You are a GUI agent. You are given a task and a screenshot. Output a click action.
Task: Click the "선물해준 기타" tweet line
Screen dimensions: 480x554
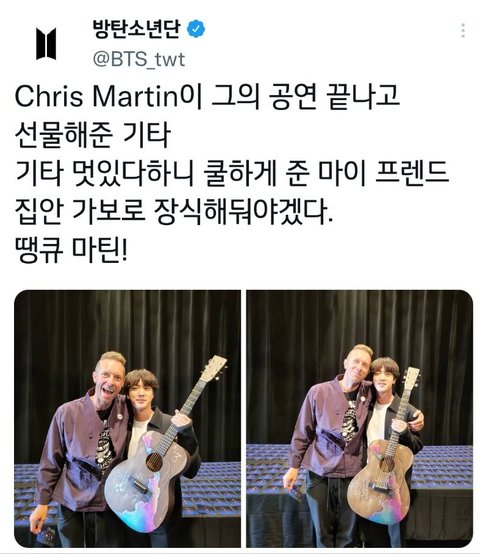(x=93, y=135)
